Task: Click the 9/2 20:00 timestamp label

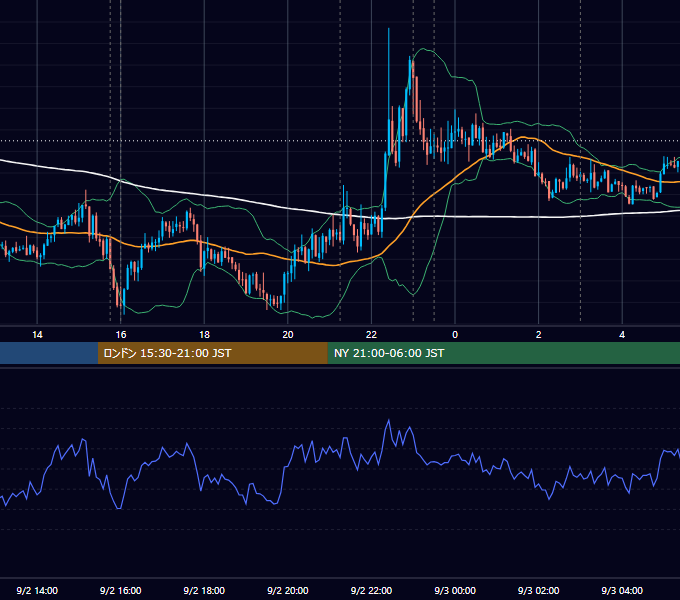Action: coord(288,590)
